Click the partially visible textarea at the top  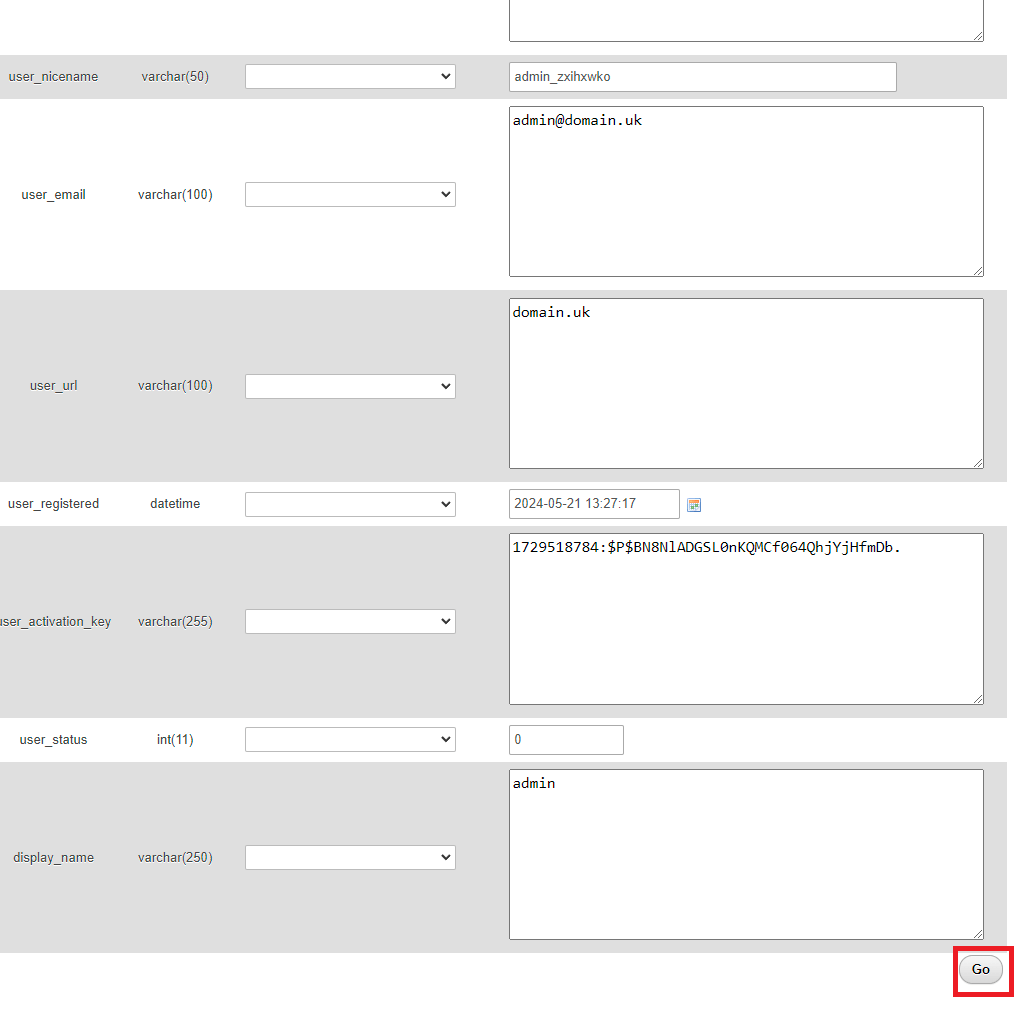[x=747, y=20]
